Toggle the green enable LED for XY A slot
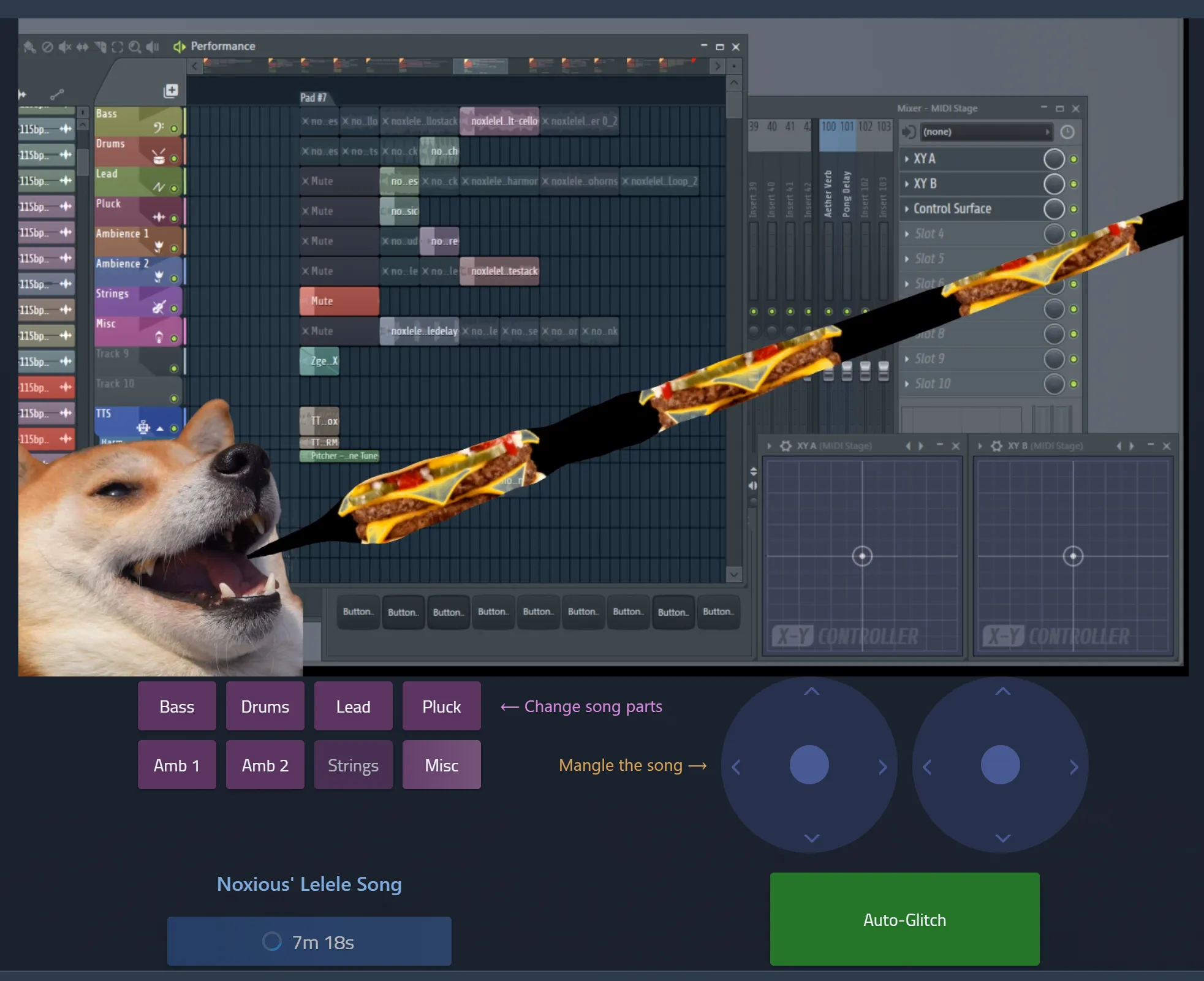1204x981 pixels. [x=1073, y=159]
